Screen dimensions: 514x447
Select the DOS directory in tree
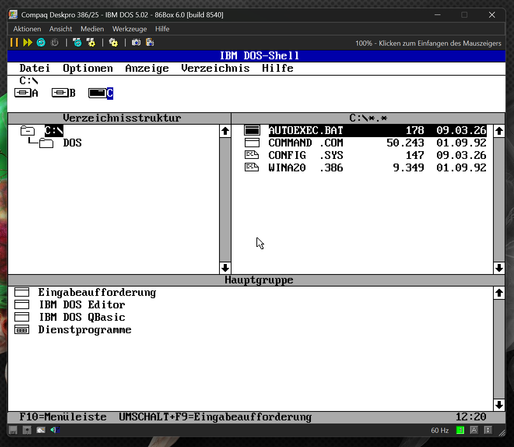(x=72, y=143)
